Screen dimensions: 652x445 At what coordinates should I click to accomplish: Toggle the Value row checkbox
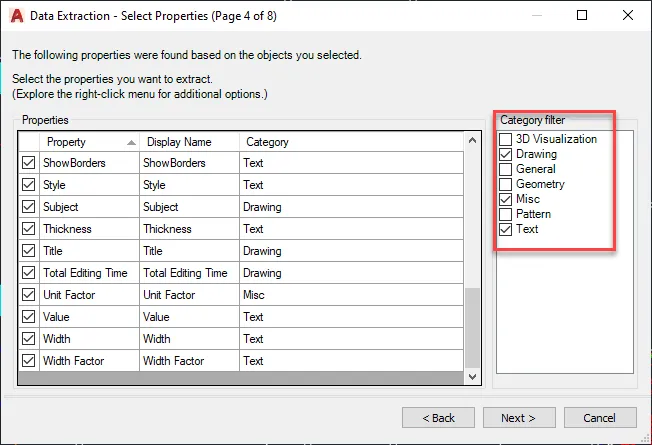pos(28,317)
